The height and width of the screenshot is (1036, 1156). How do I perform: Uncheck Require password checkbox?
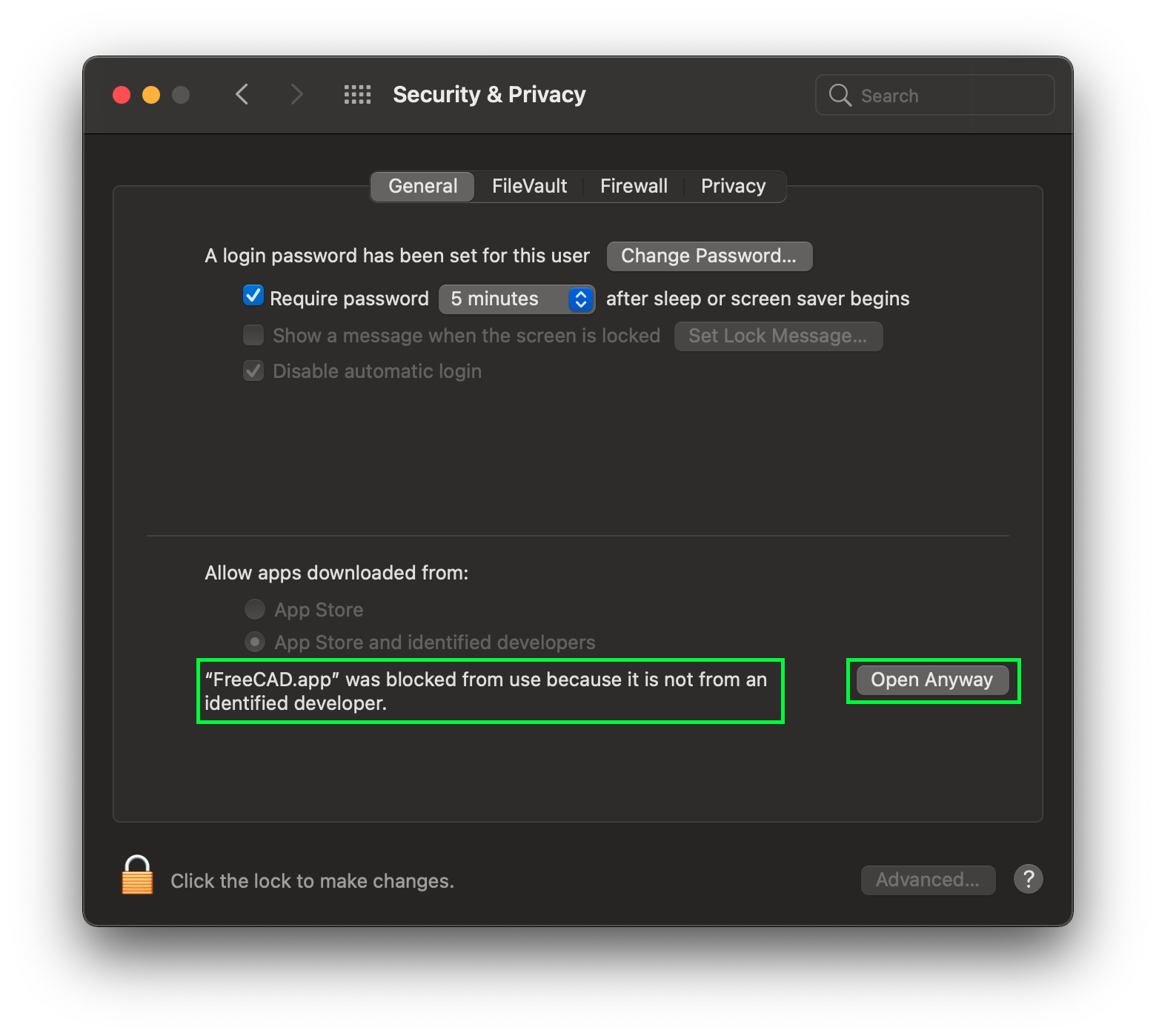tap(253, 296)
